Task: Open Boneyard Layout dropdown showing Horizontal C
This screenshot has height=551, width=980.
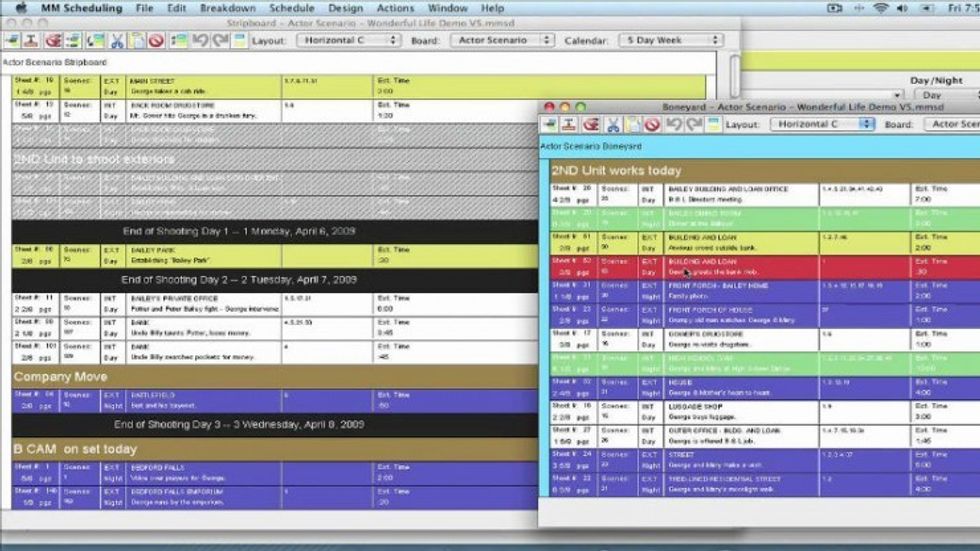Action: pyautogui.click(x=822, y=124)
